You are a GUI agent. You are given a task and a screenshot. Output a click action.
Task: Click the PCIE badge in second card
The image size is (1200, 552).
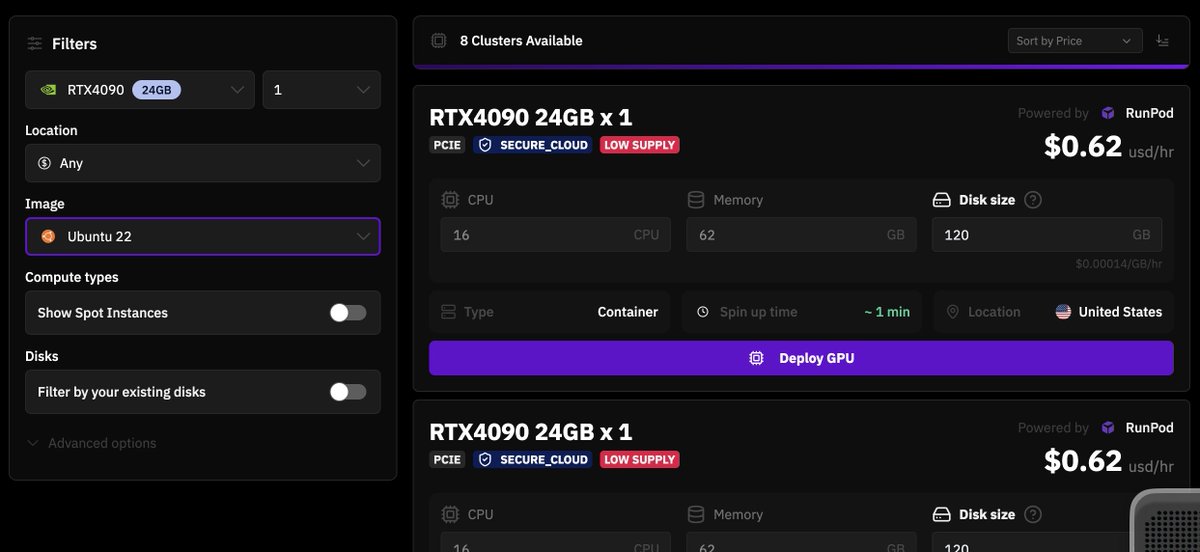(447, 460)
